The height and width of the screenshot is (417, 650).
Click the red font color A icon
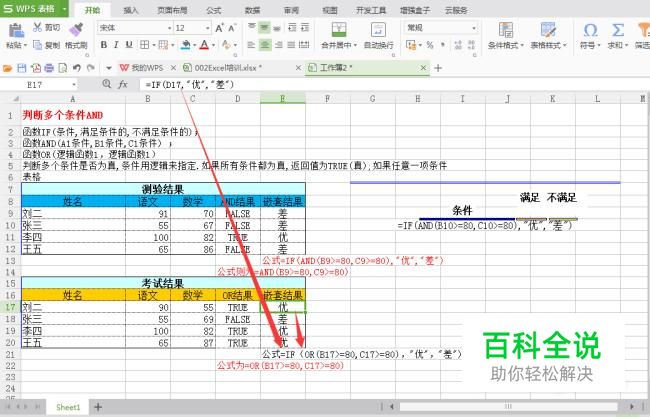(x=204, y=45)
